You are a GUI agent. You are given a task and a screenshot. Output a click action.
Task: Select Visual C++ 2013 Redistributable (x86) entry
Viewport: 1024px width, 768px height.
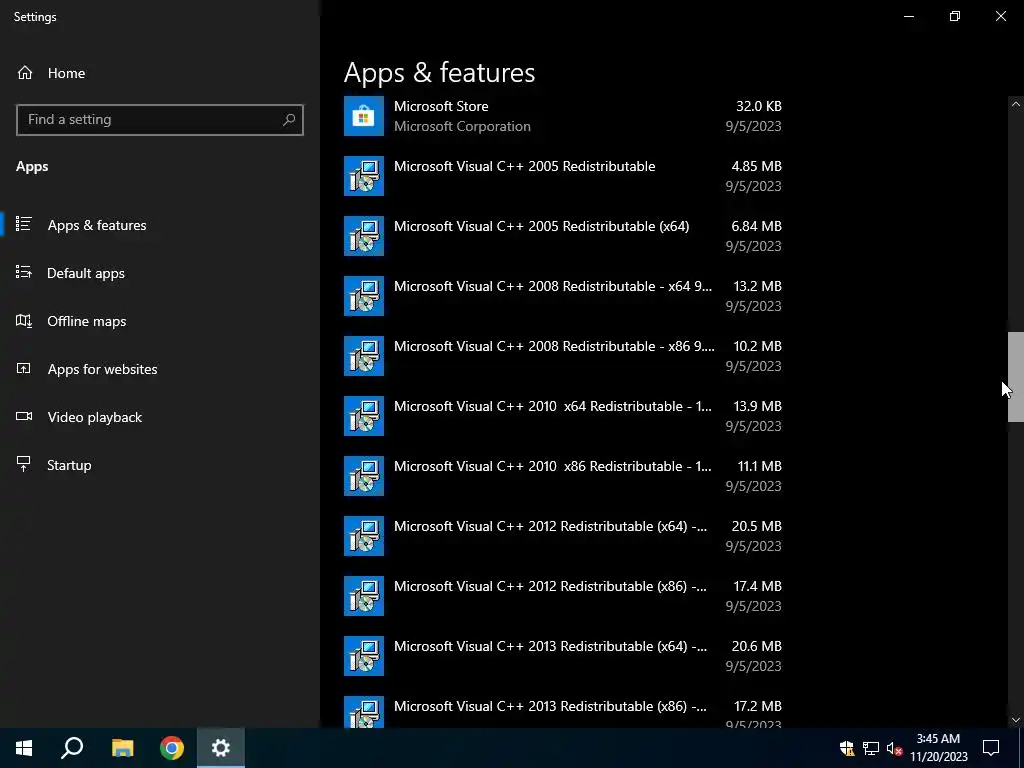tap(550, 707)
